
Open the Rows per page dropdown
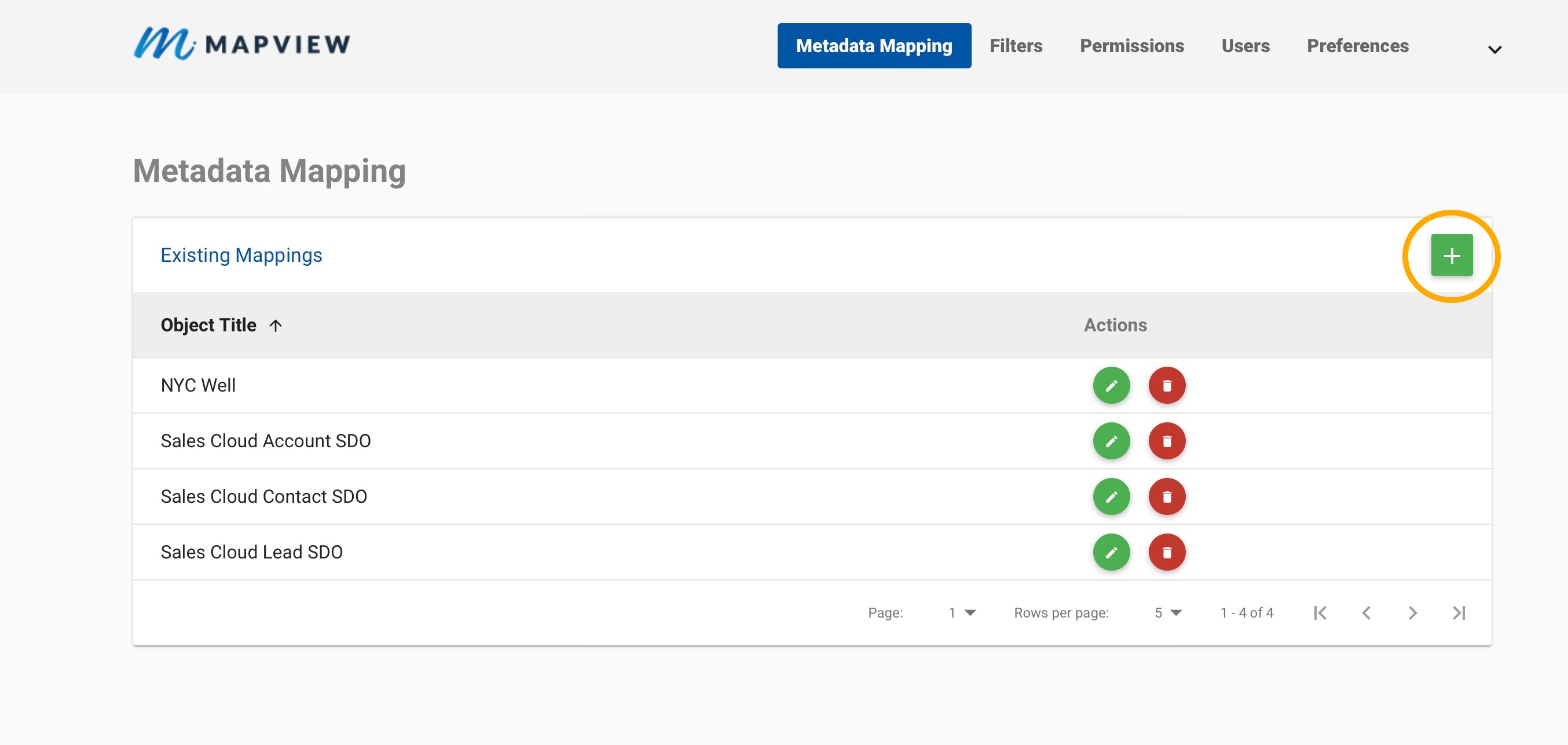tap(1167, 613)
